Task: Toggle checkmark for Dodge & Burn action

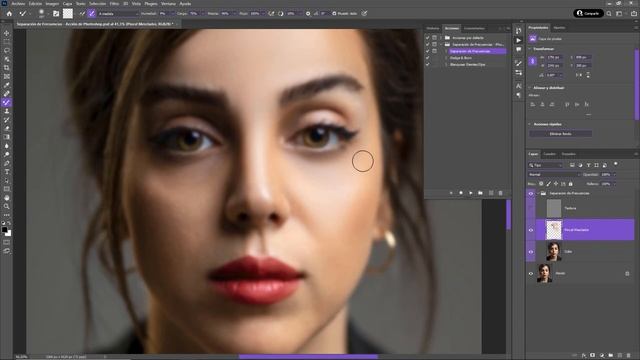Action: [427, 58]
